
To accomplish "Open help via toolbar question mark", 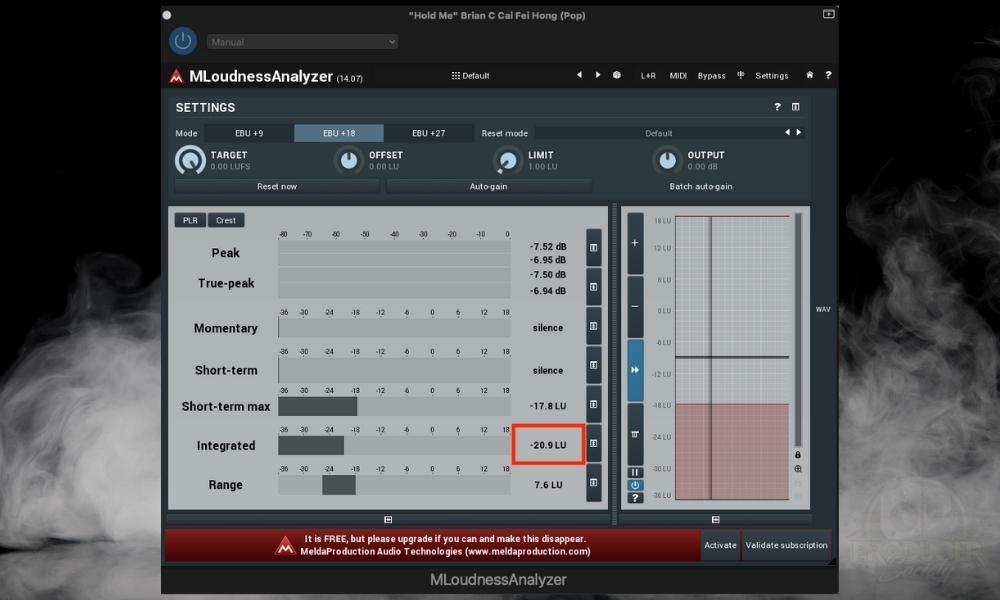I will [828, 75].
